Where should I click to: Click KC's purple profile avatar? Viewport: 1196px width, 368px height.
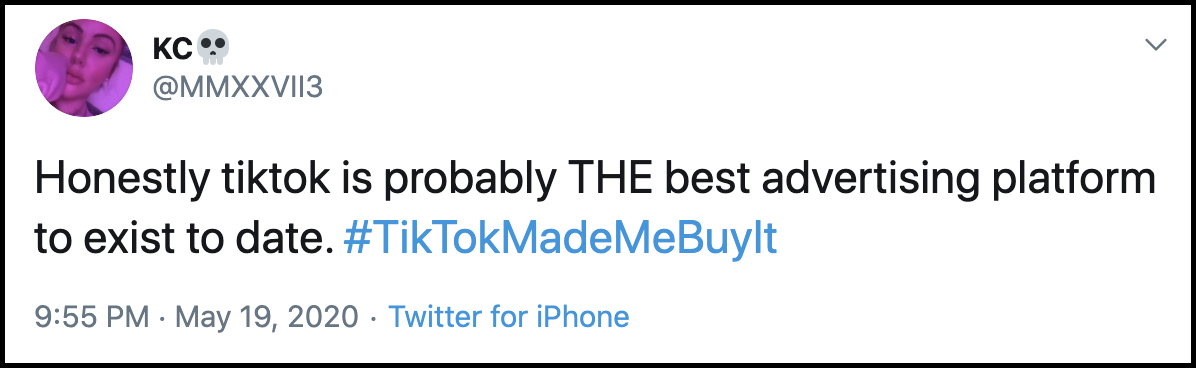(84, 68)
